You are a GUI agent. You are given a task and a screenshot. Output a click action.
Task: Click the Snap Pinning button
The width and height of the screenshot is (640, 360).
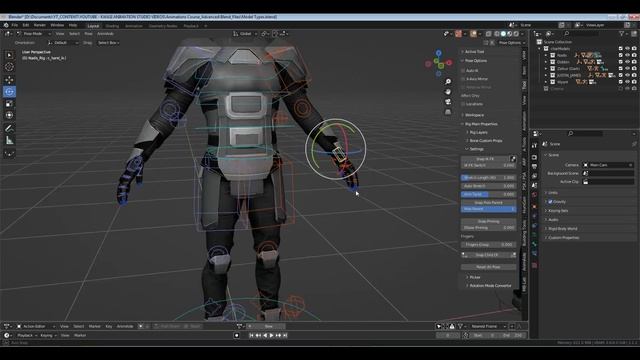(x=488, y=221)
